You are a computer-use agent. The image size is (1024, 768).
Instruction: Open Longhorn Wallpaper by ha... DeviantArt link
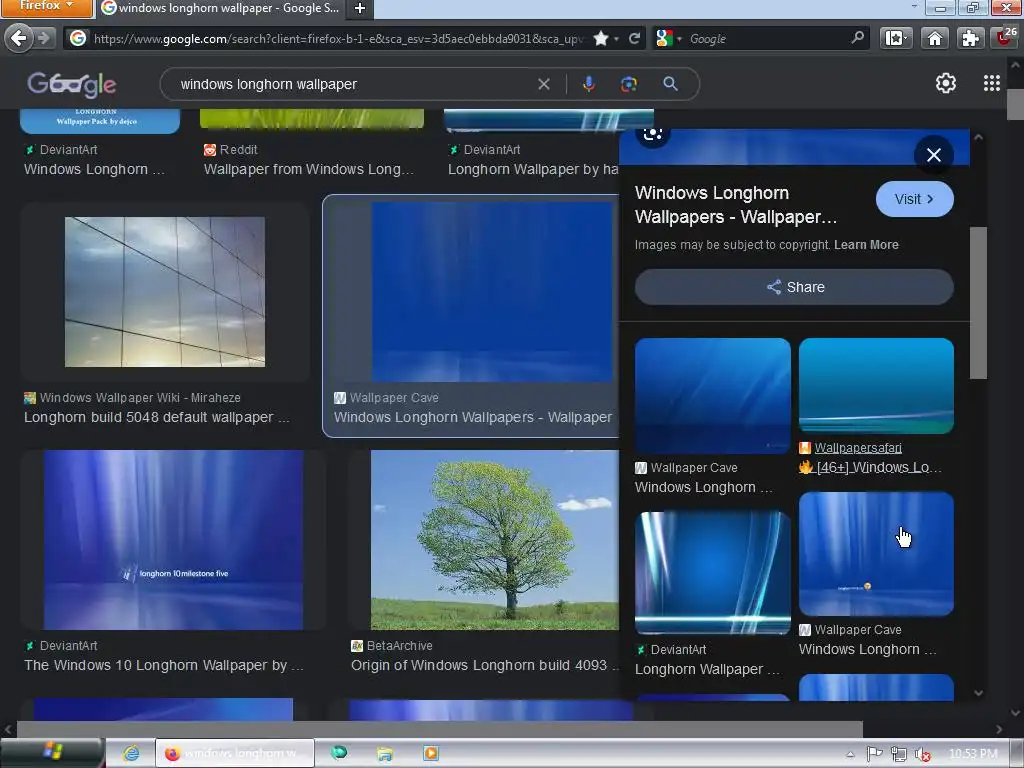coord(533,169)
